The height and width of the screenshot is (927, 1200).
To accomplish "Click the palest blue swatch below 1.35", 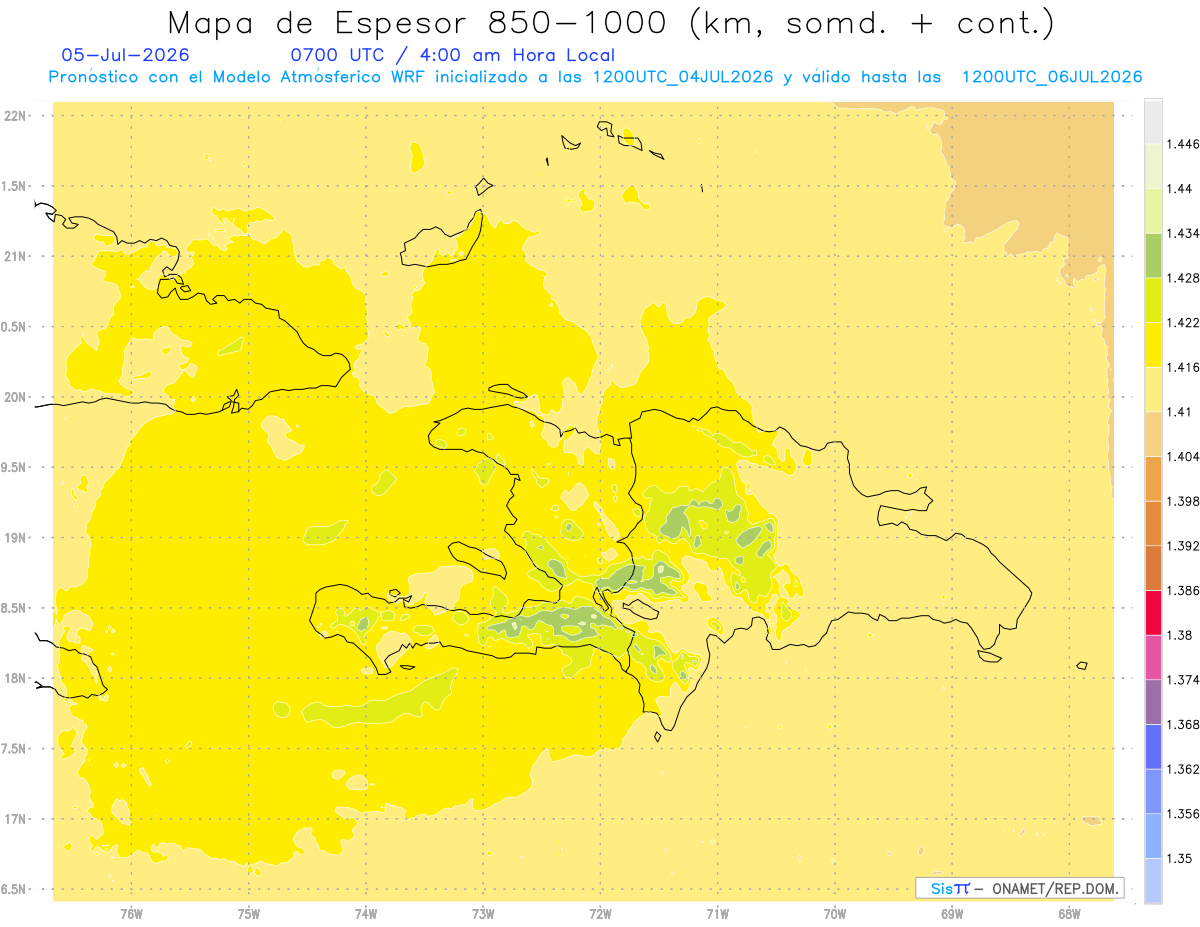I will pyautogui.click(x=1153, y=881).
